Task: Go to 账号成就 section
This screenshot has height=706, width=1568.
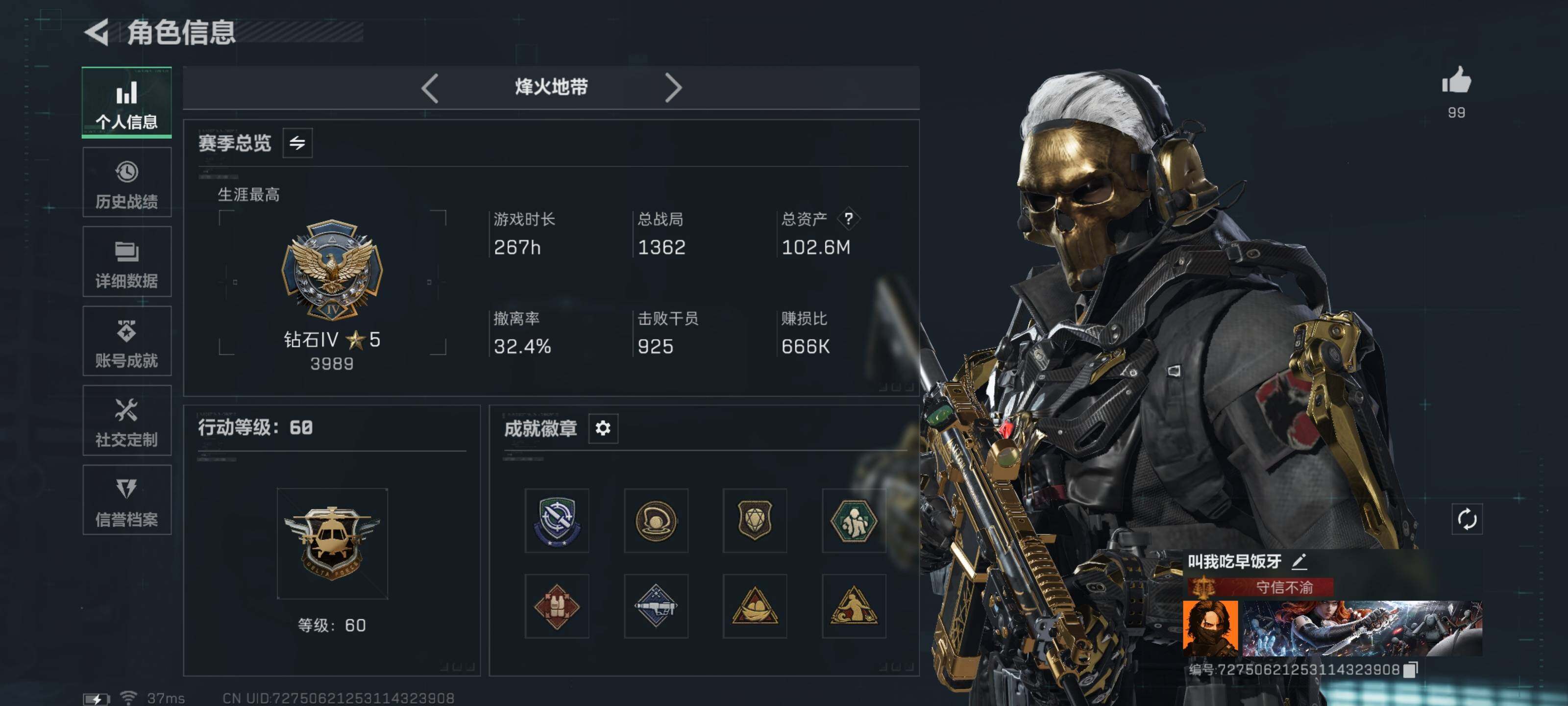Action: click(x=126, y=341)
